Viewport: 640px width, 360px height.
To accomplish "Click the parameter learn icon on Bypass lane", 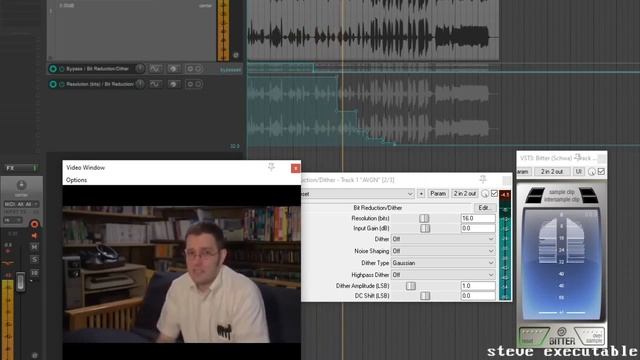I will [x=174, y=69].
